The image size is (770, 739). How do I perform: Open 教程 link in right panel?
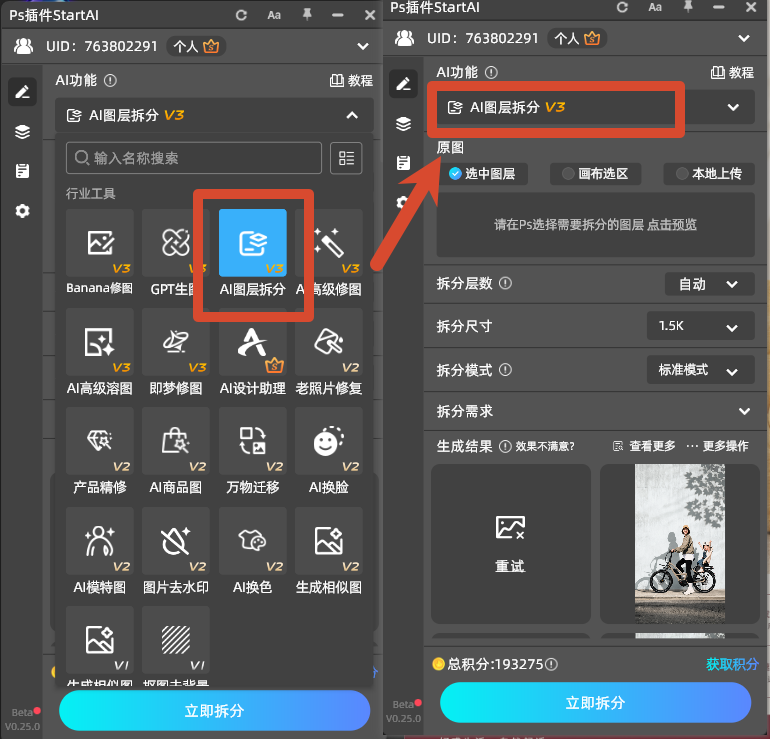pos(732,73)
